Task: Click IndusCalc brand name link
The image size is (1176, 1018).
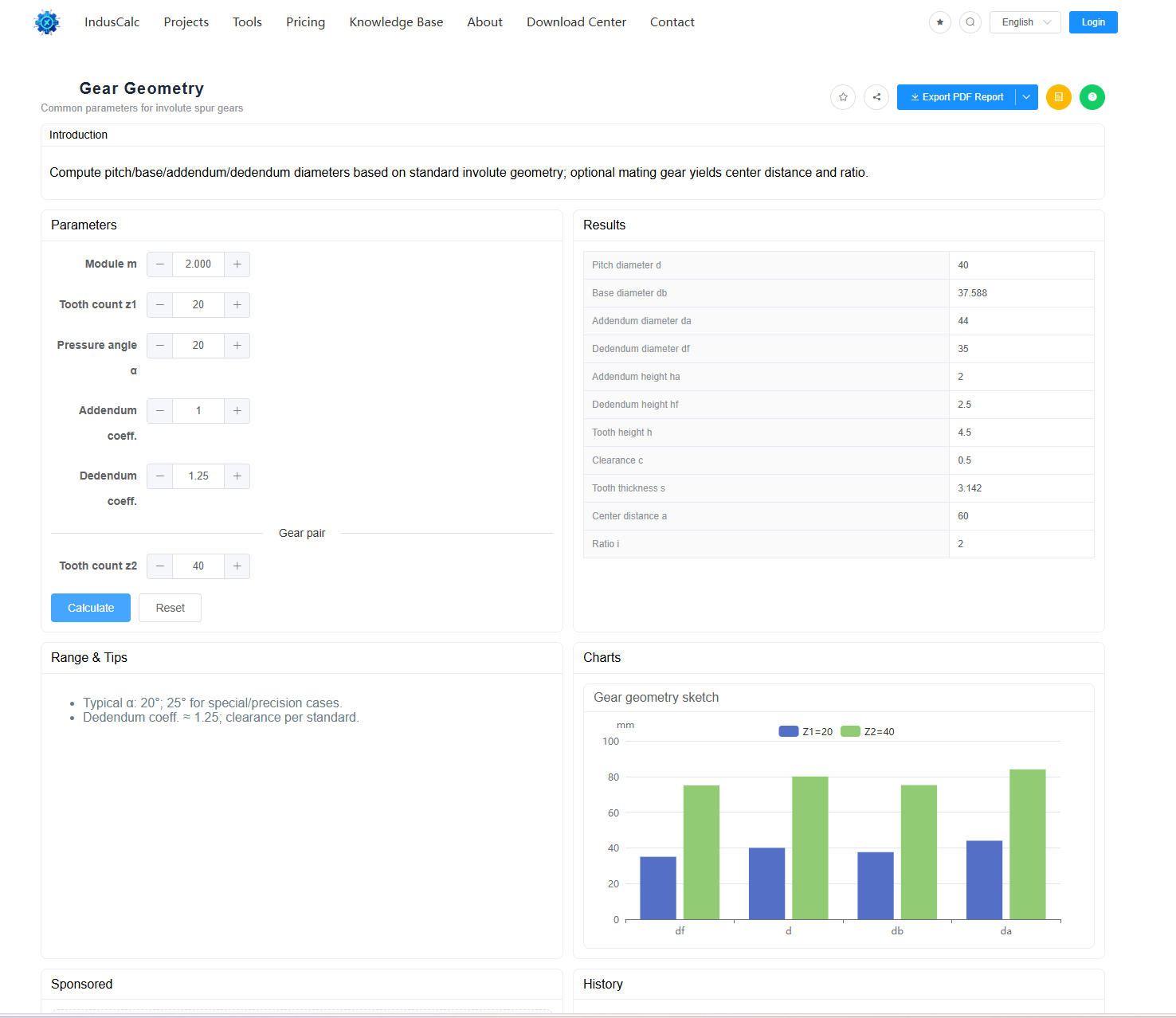Action: [x=112, y=22]
